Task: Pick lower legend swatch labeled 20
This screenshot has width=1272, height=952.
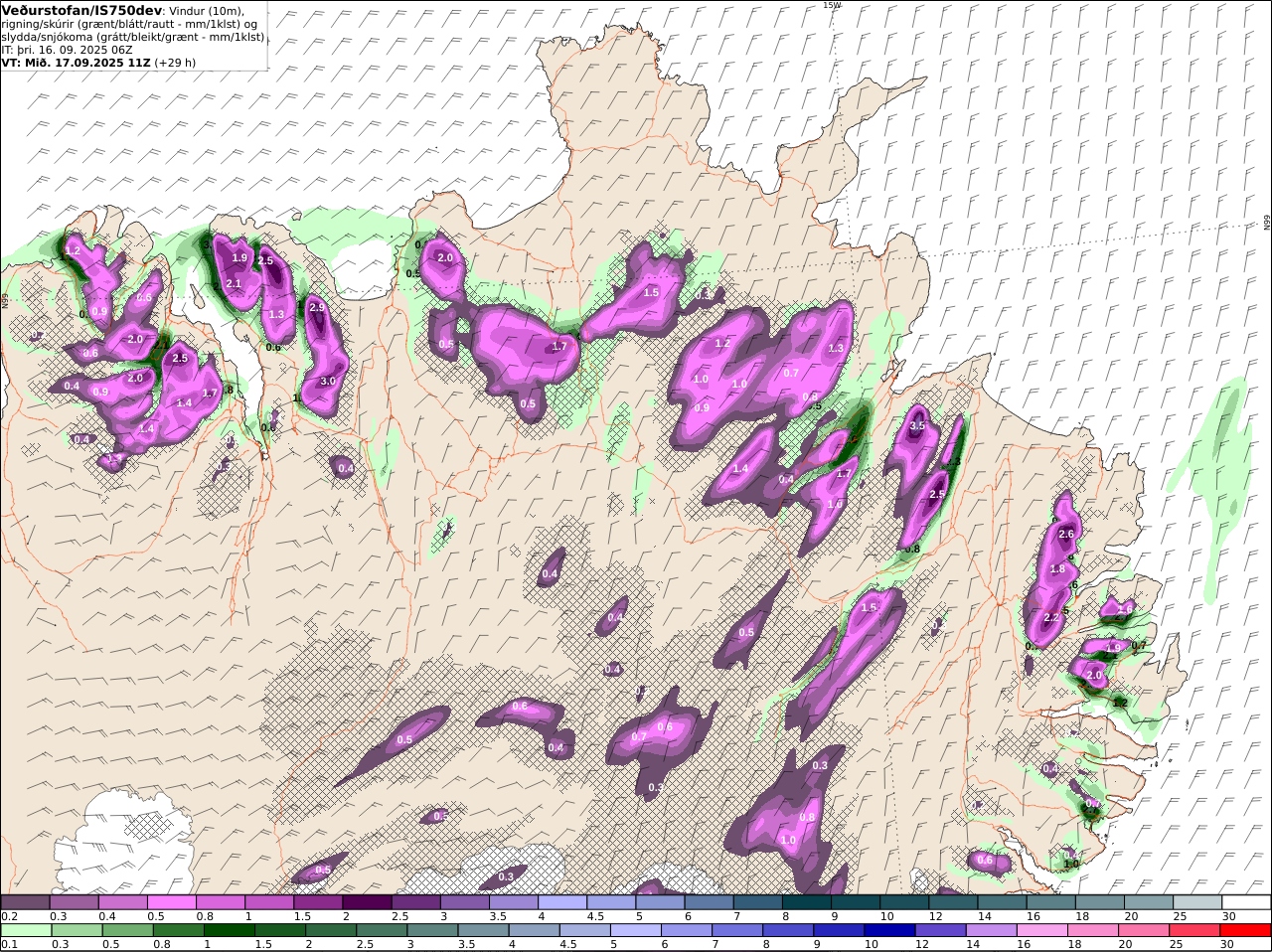Action: click(x=1143, y=931)
